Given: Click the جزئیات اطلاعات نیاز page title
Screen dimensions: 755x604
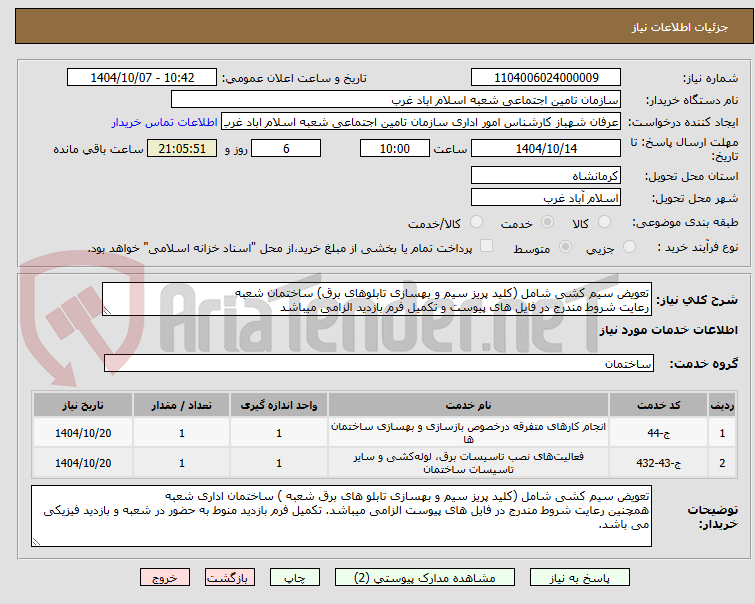Looking at the screenshot, I should [x=679, y=27].
